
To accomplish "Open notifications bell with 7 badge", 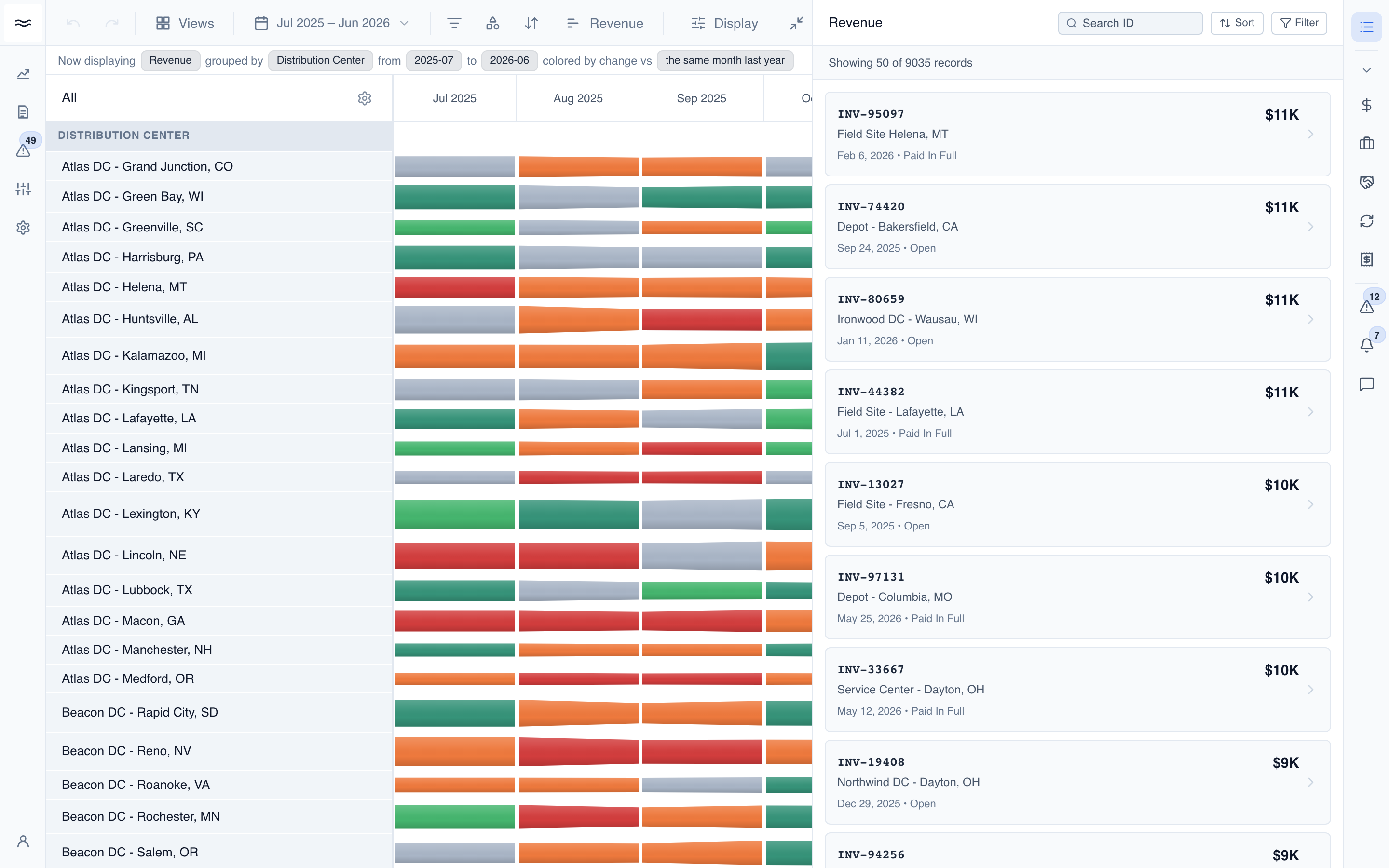I will tap(1367, 345).
